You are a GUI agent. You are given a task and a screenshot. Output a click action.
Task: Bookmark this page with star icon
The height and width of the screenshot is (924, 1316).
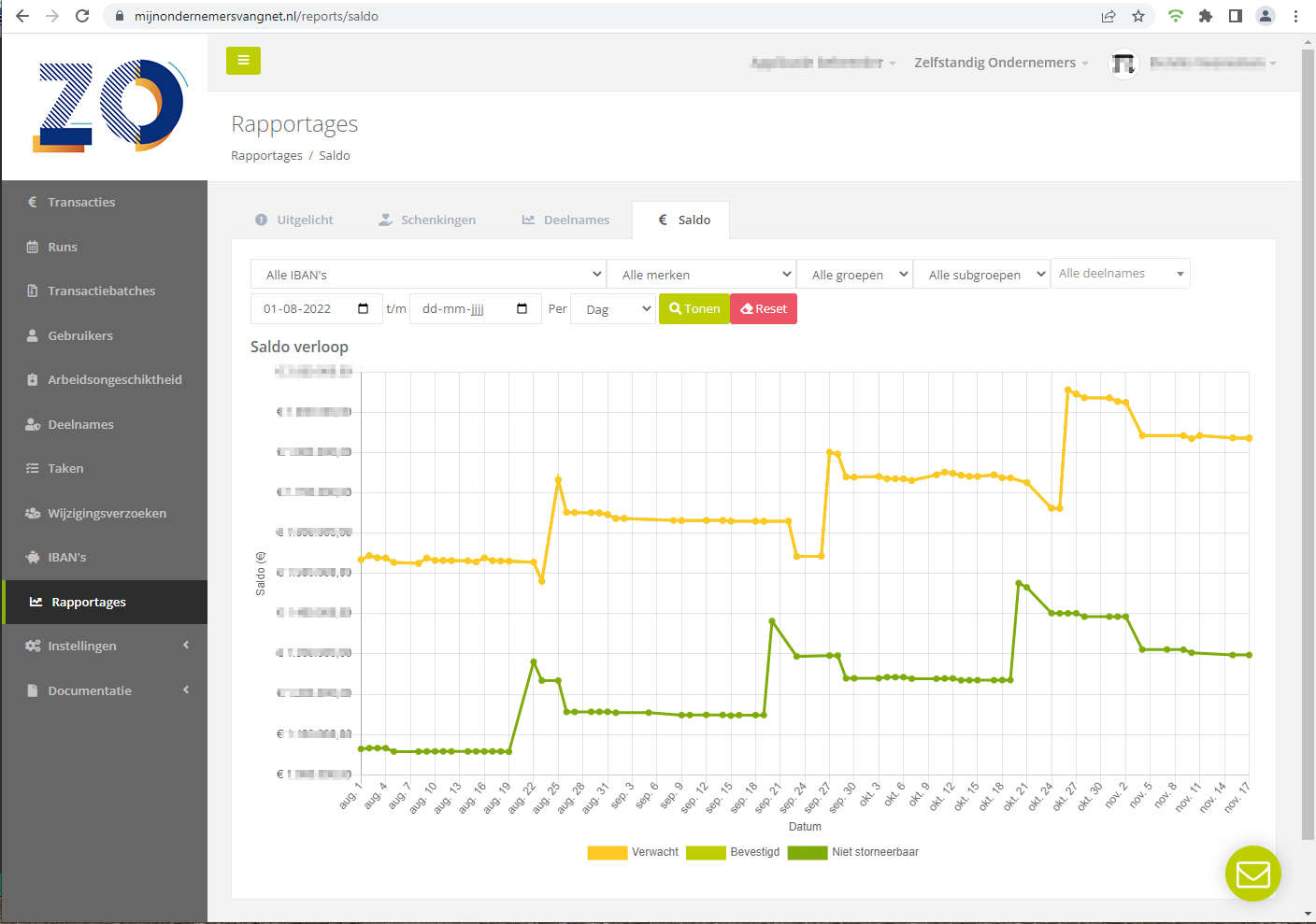point(1138,16)
